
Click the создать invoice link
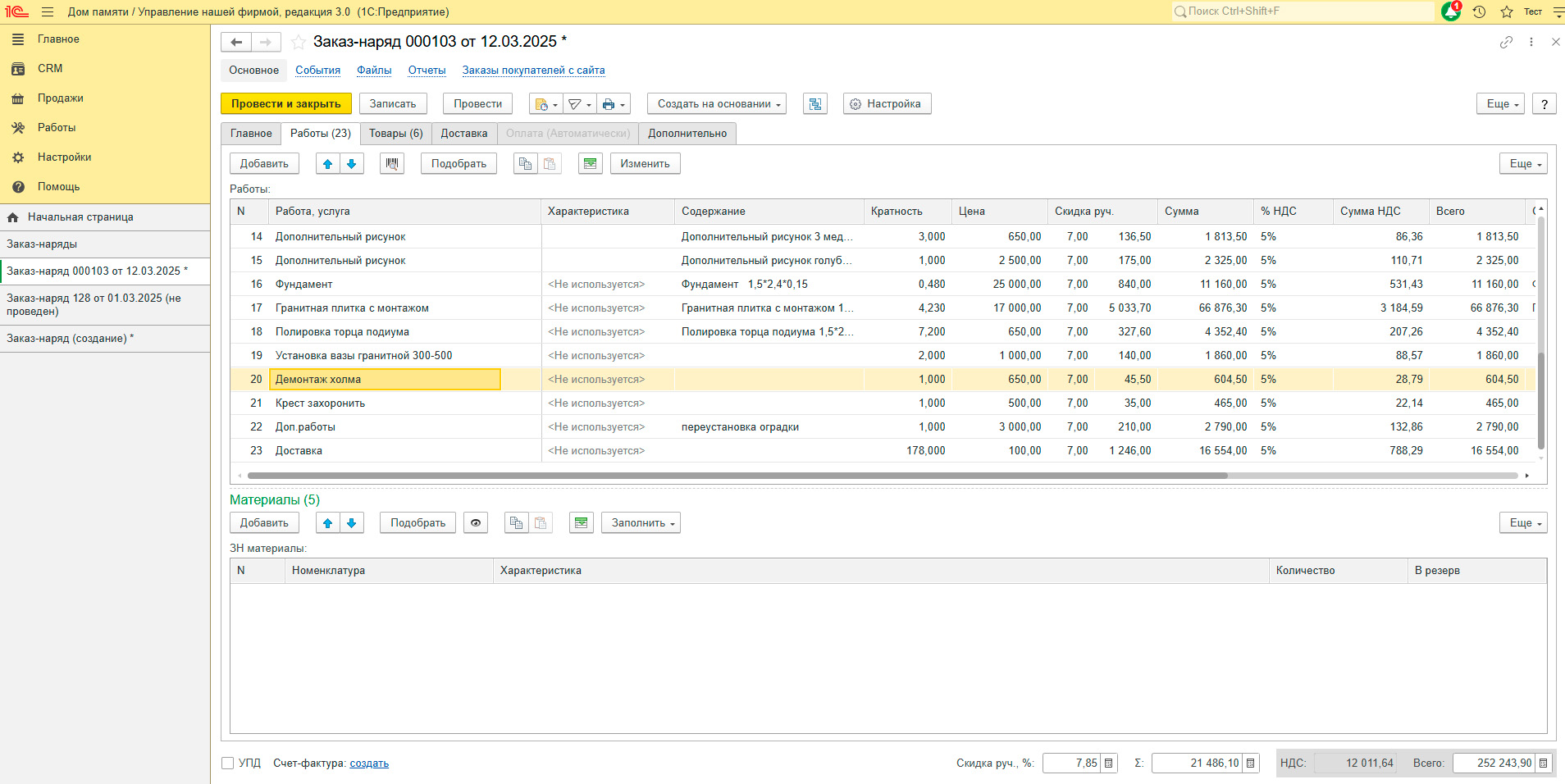(x=369, y=763)
